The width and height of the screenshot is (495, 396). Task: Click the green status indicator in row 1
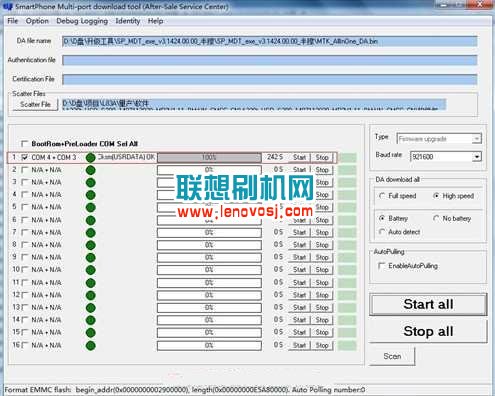(90, 158)
